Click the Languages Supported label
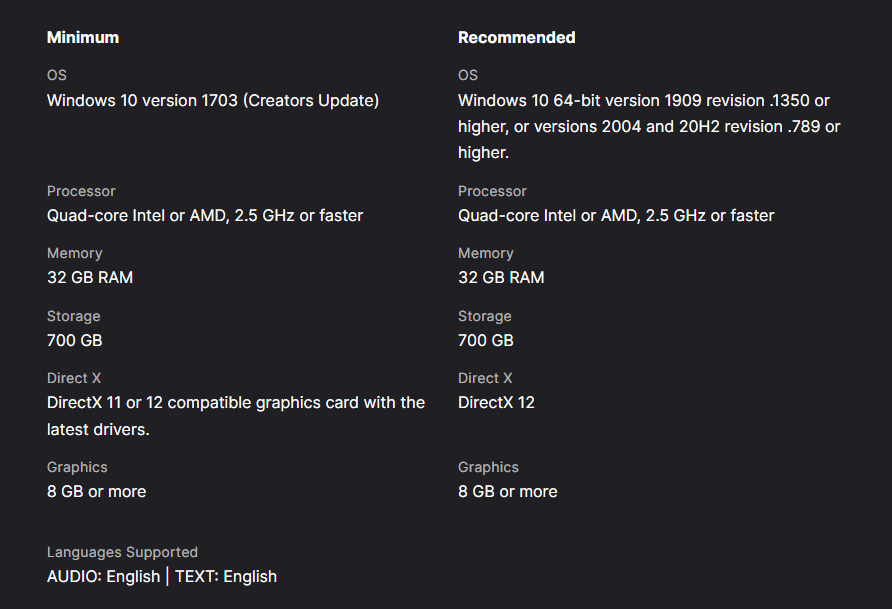This screenshot has width=892, height=609. click(x=122, y=552)
